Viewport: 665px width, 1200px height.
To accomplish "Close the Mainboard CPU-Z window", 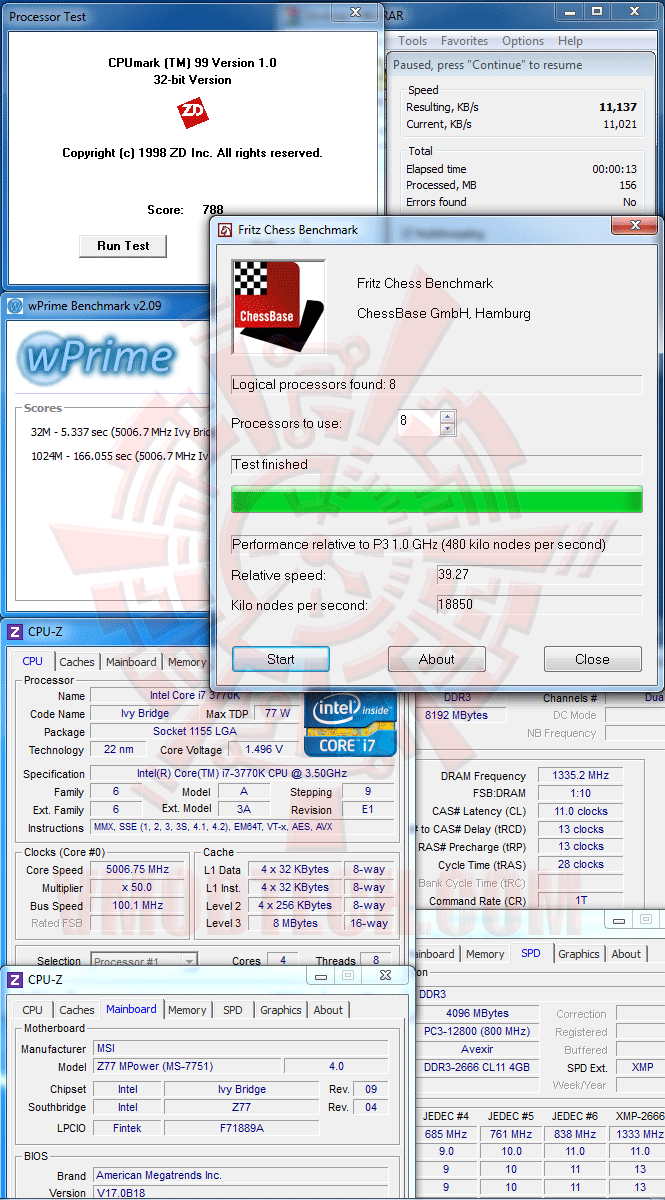I will tap(385, 975).
